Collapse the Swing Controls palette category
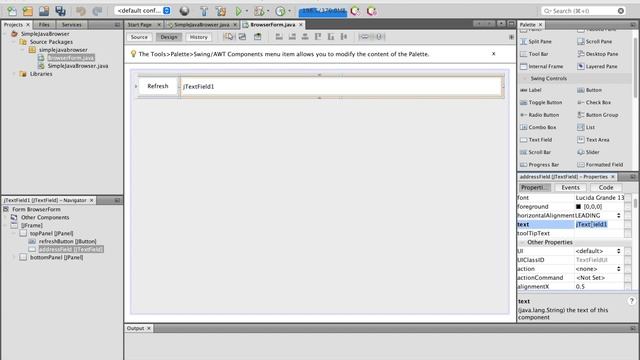Image resolution: width=640 pixels, height=360 pixels. 525,78
